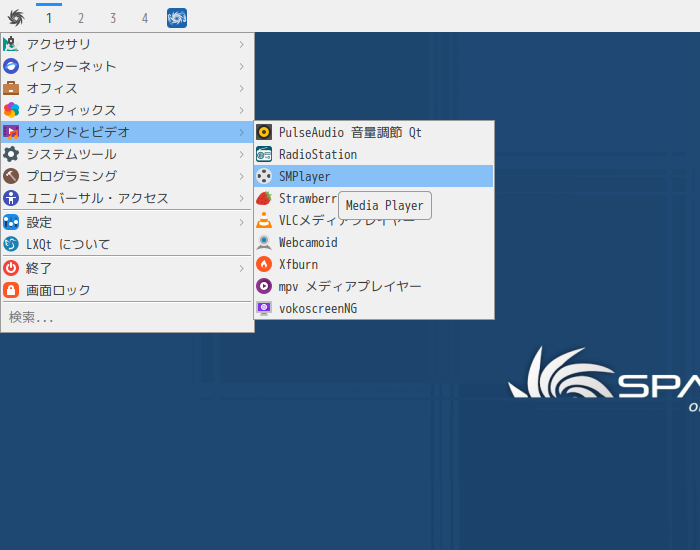Switch to workspace 1
700x550 pixels.
[x=49, y=18]
